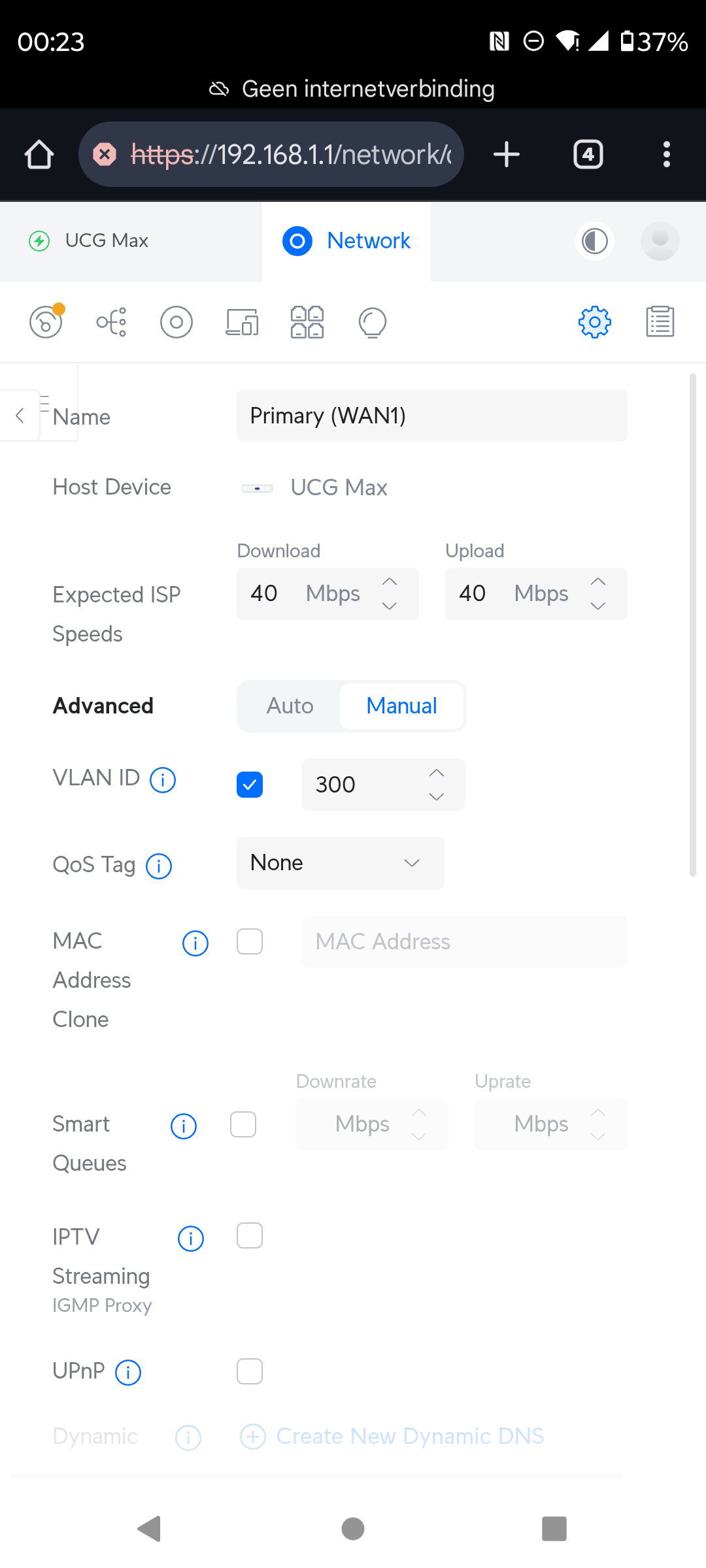The height and width of the screenshot is (1568, 706).
Task: Toggle the dark/light theme icon
Action: point(595,241)
